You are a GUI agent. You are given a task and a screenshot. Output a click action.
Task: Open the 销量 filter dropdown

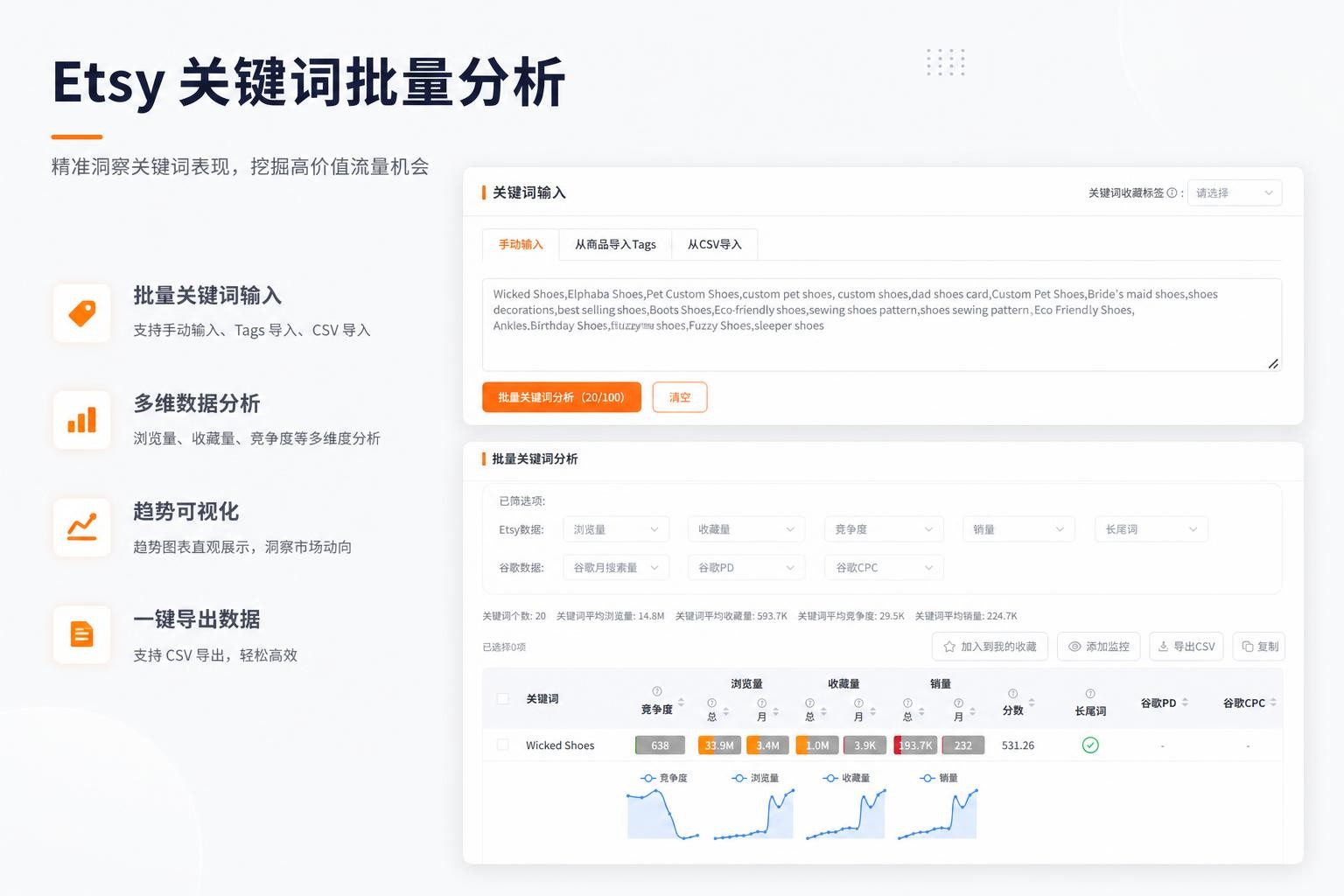tap(1018, 529)
